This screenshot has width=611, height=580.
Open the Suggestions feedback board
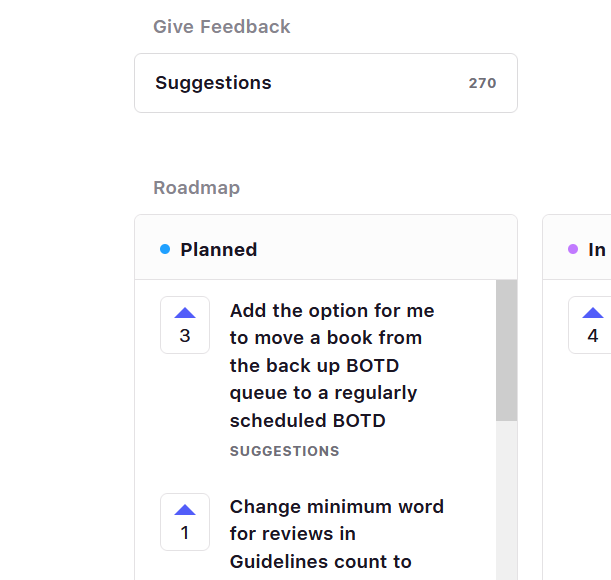[x=325, y=83]
